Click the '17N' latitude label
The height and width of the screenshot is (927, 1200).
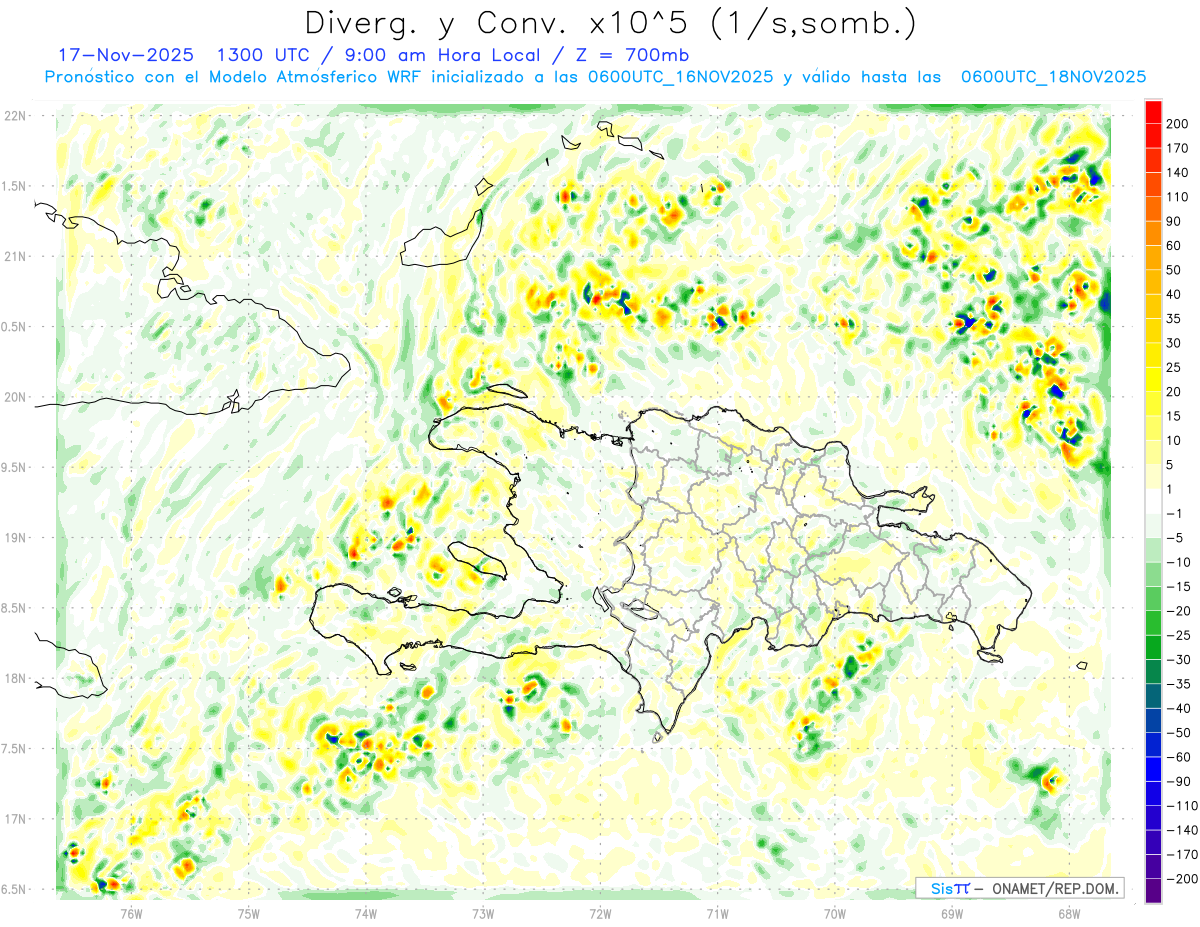coord(14,819)
